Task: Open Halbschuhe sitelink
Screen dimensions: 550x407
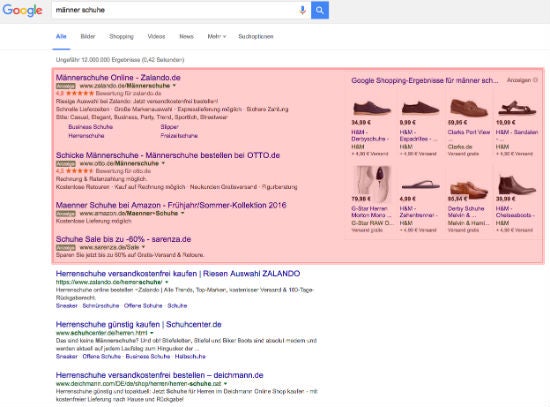Action: (190, 356)
